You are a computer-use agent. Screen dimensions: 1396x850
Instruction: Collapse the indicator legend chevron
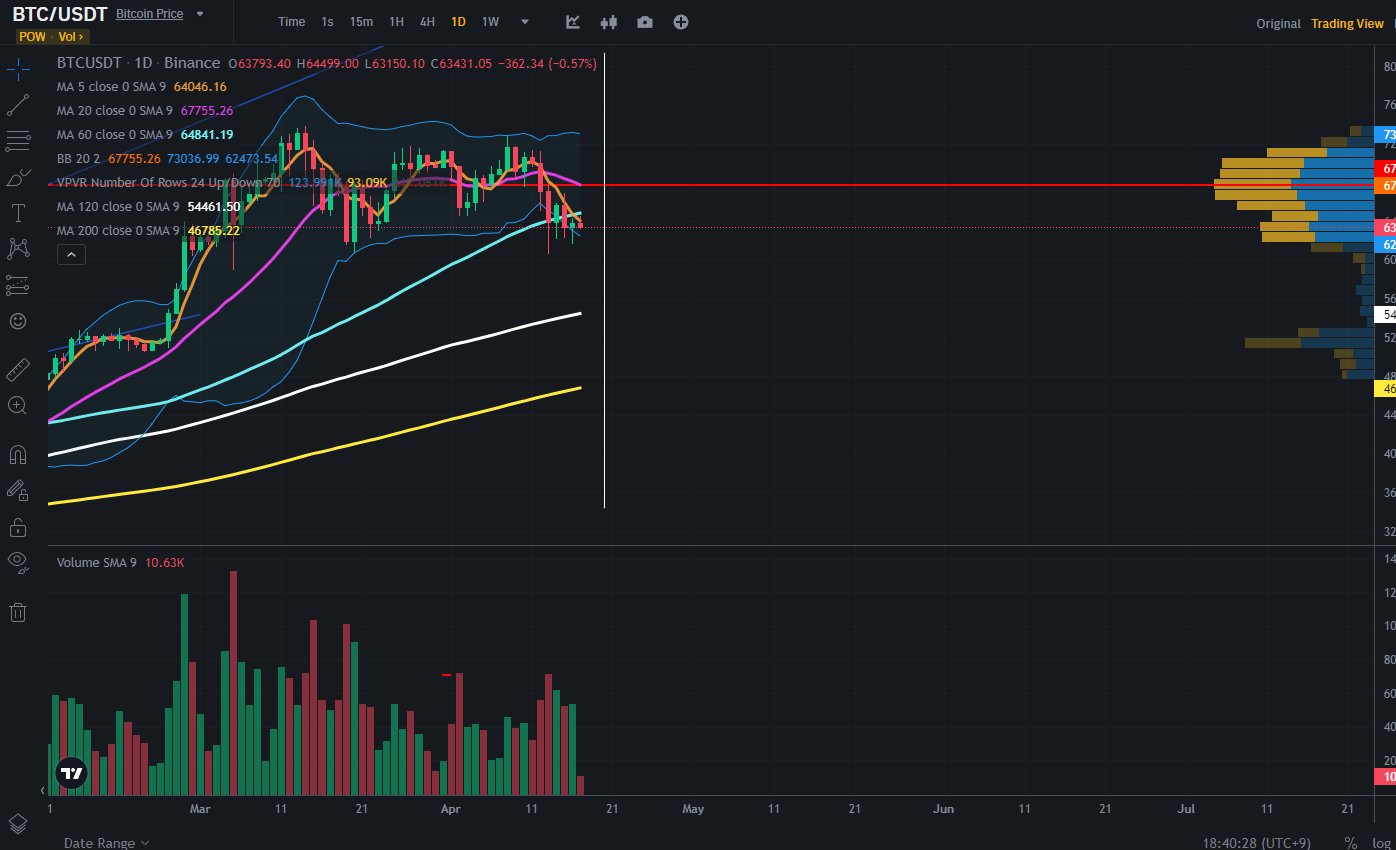[71, 255]
